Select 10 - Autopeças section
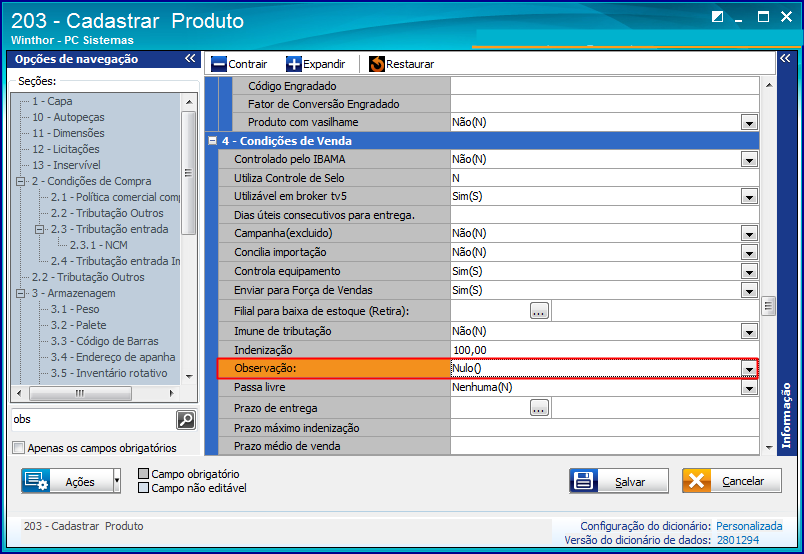 (68, 117)
